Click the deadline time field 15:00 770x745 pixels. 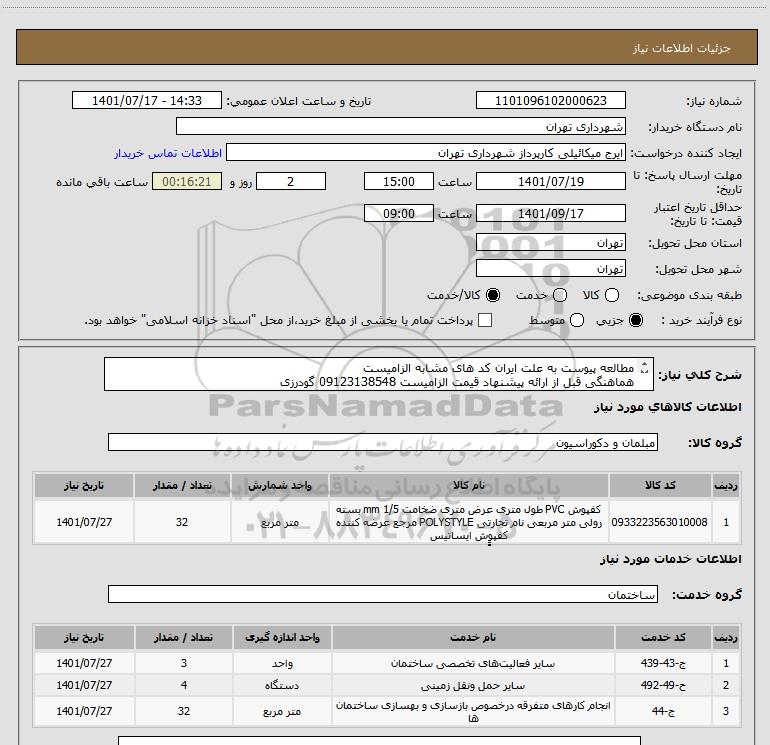[399, 181]
